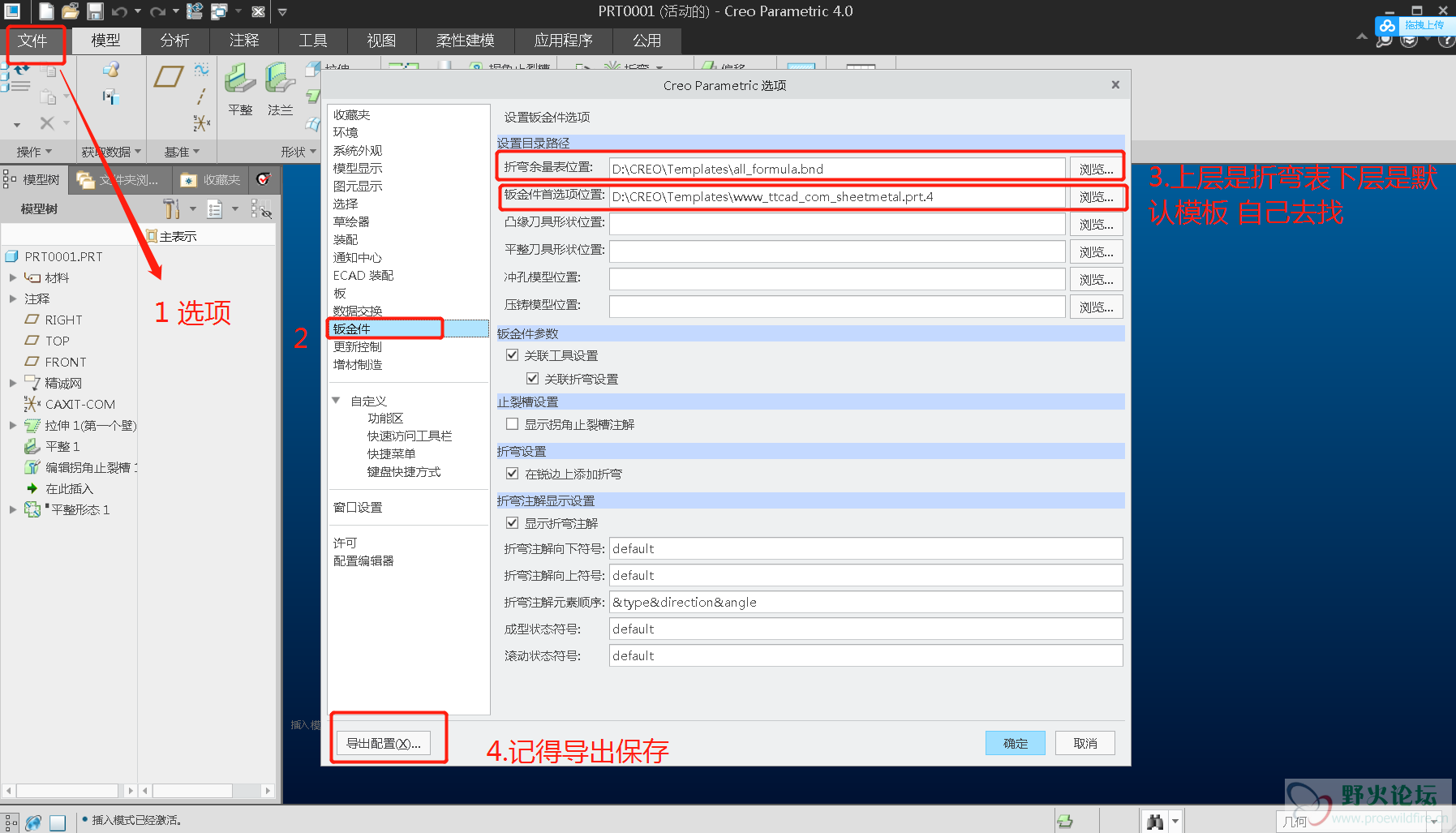Click the User-defined feature icon in 获取数据 group
Viewport: 1456px width, 833px height.
pyautogui.click(x=110, y=71)
